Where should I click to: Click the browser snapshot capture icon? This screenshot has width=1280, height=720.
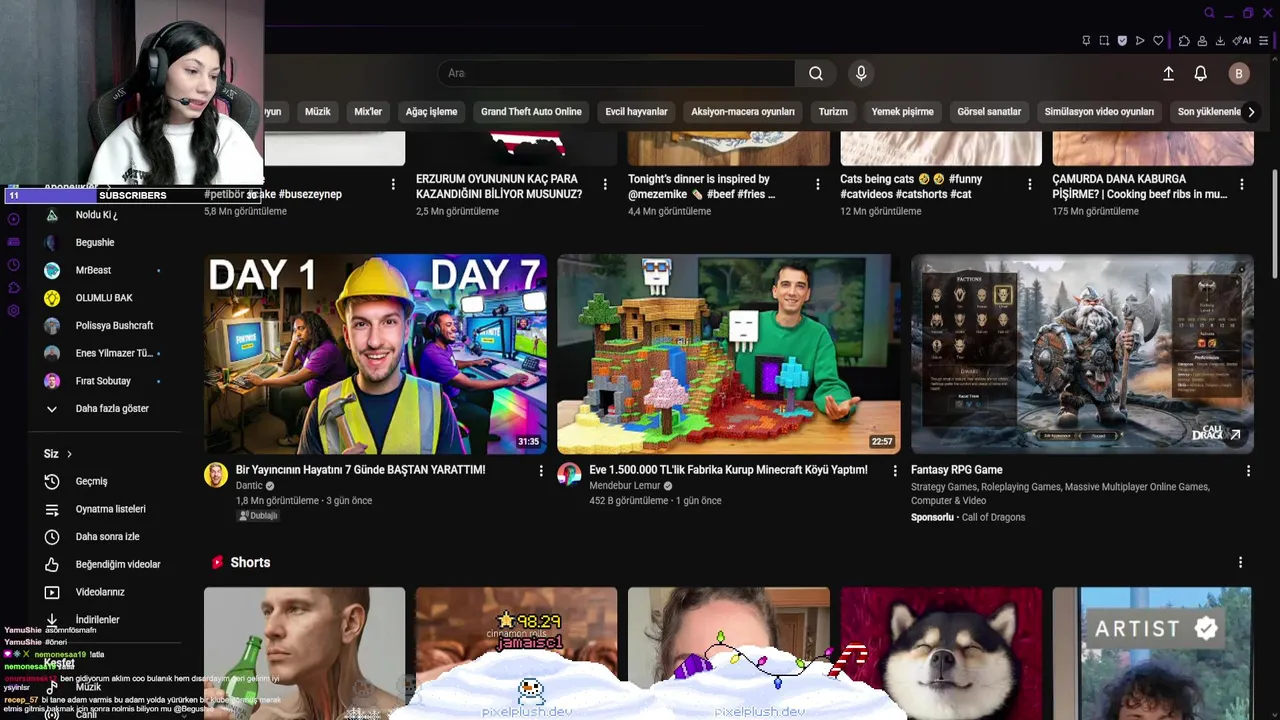click(x=1104, y=41)
